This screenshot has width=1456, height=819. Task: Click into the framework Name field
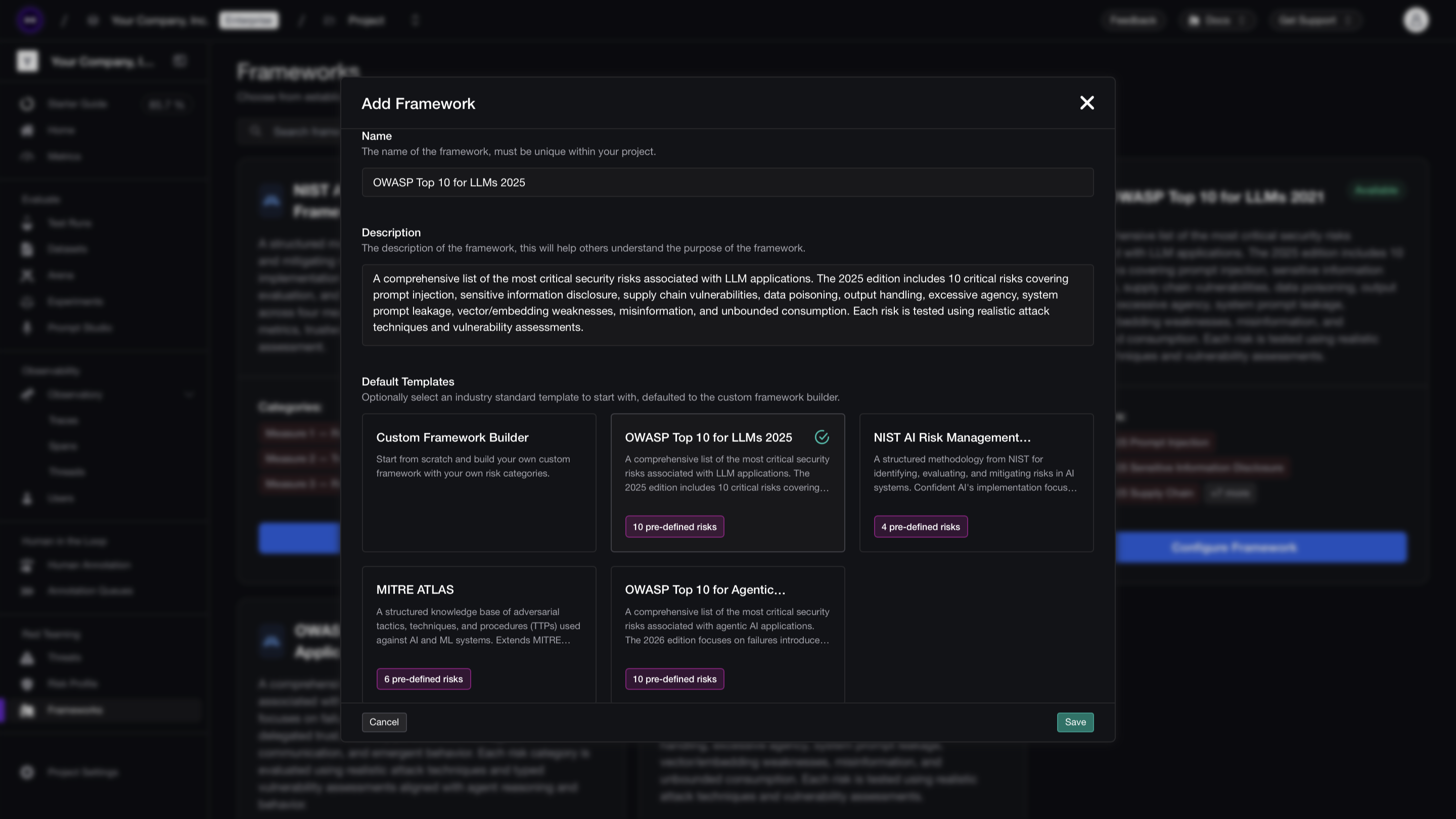coord(727,183)
